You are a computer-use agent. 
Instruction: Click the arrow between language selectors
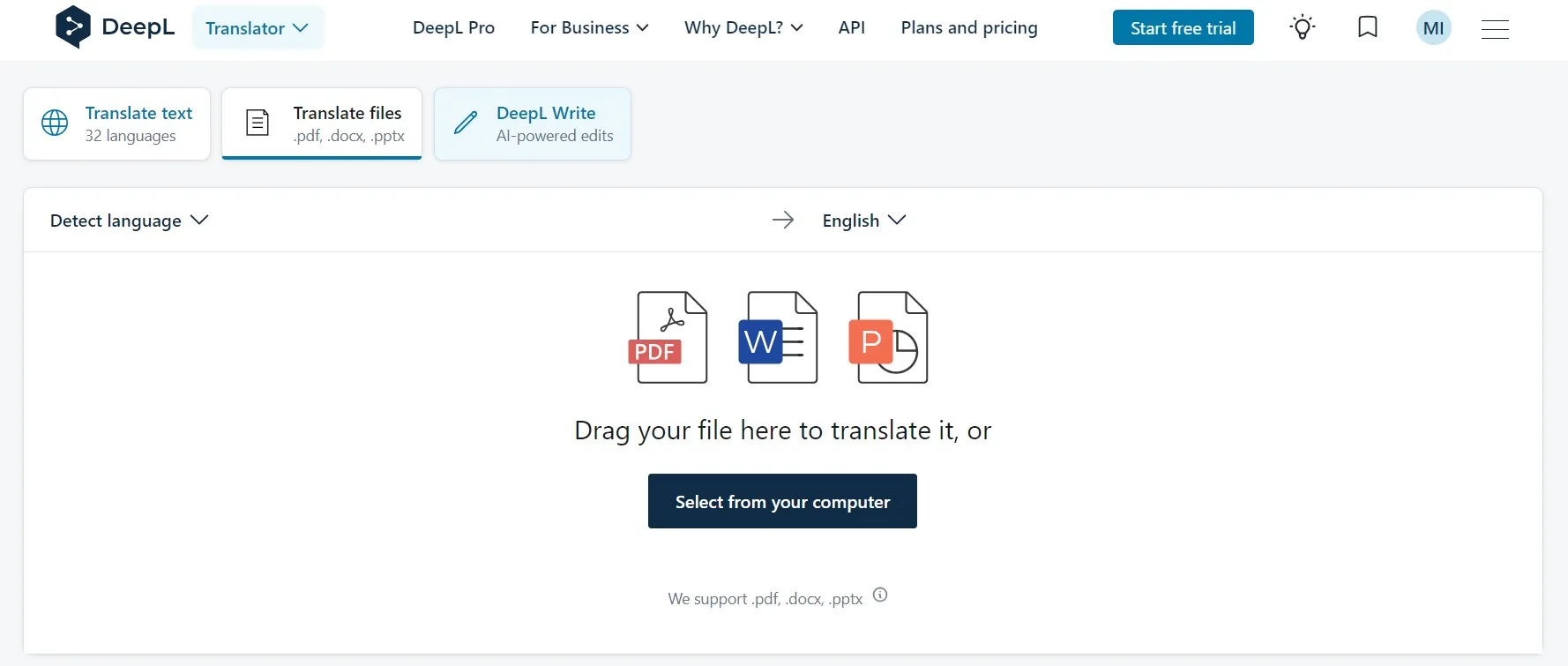tap(782, 221)
